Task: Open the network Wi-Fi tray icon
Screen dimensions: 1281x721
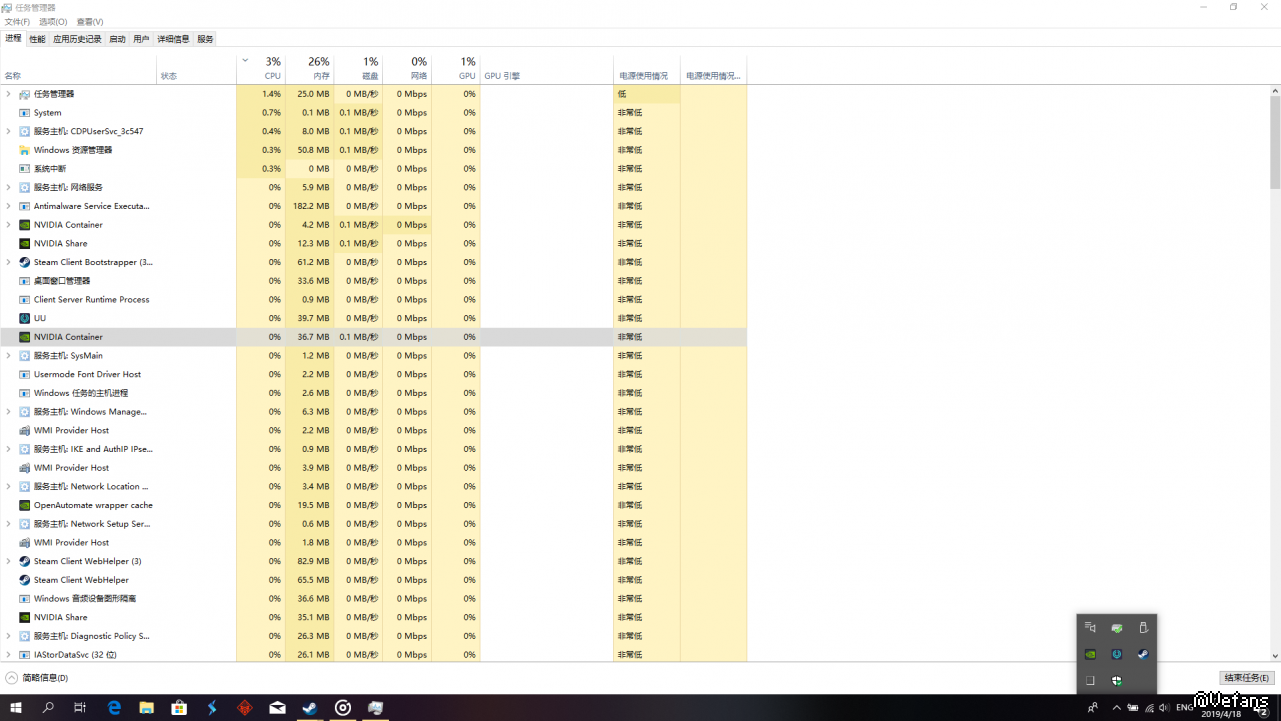Action: coord(1149,708)
